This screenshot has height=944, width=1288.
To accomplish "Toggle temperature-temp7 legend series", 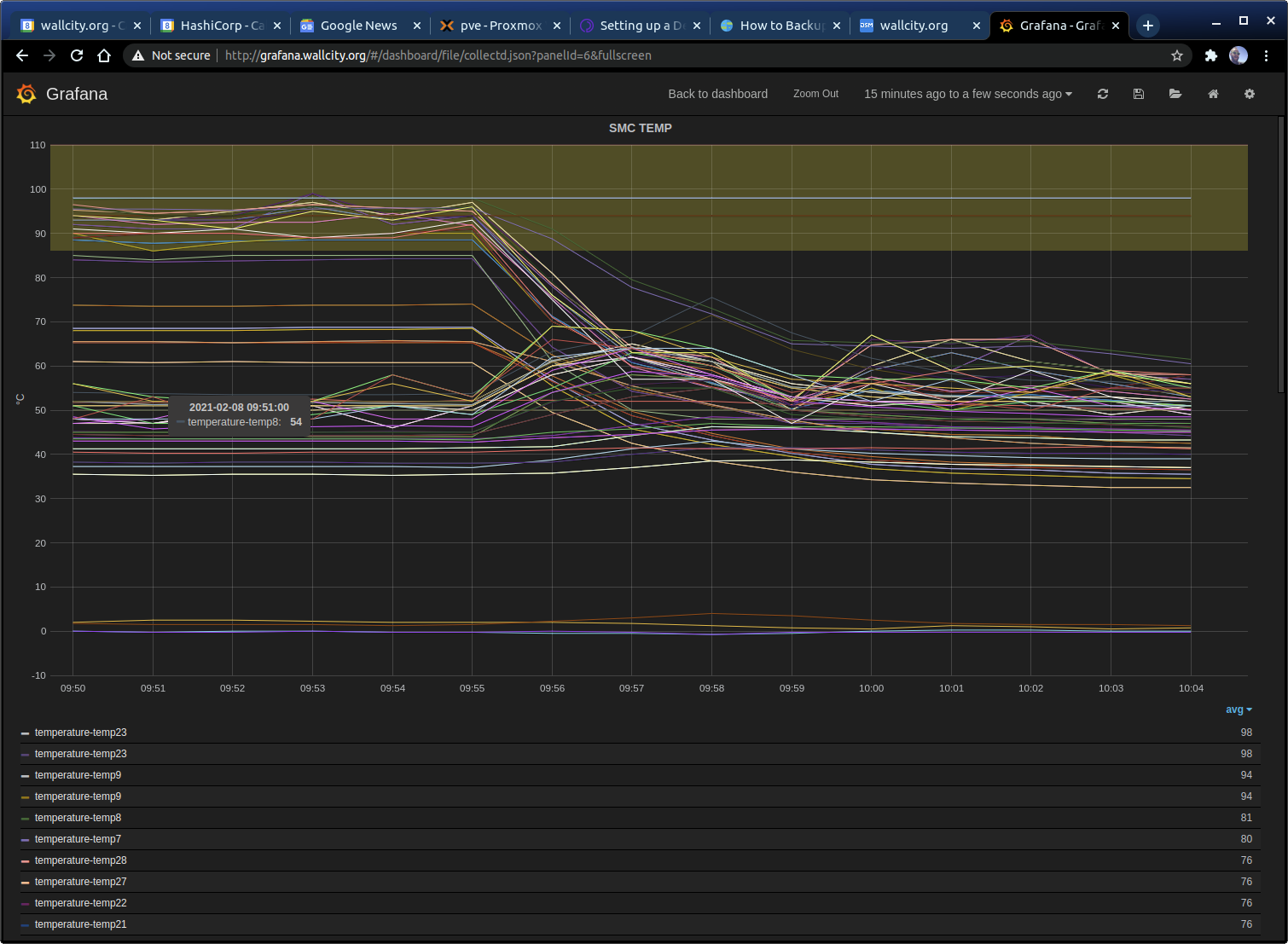I will (x=78, y=839).
